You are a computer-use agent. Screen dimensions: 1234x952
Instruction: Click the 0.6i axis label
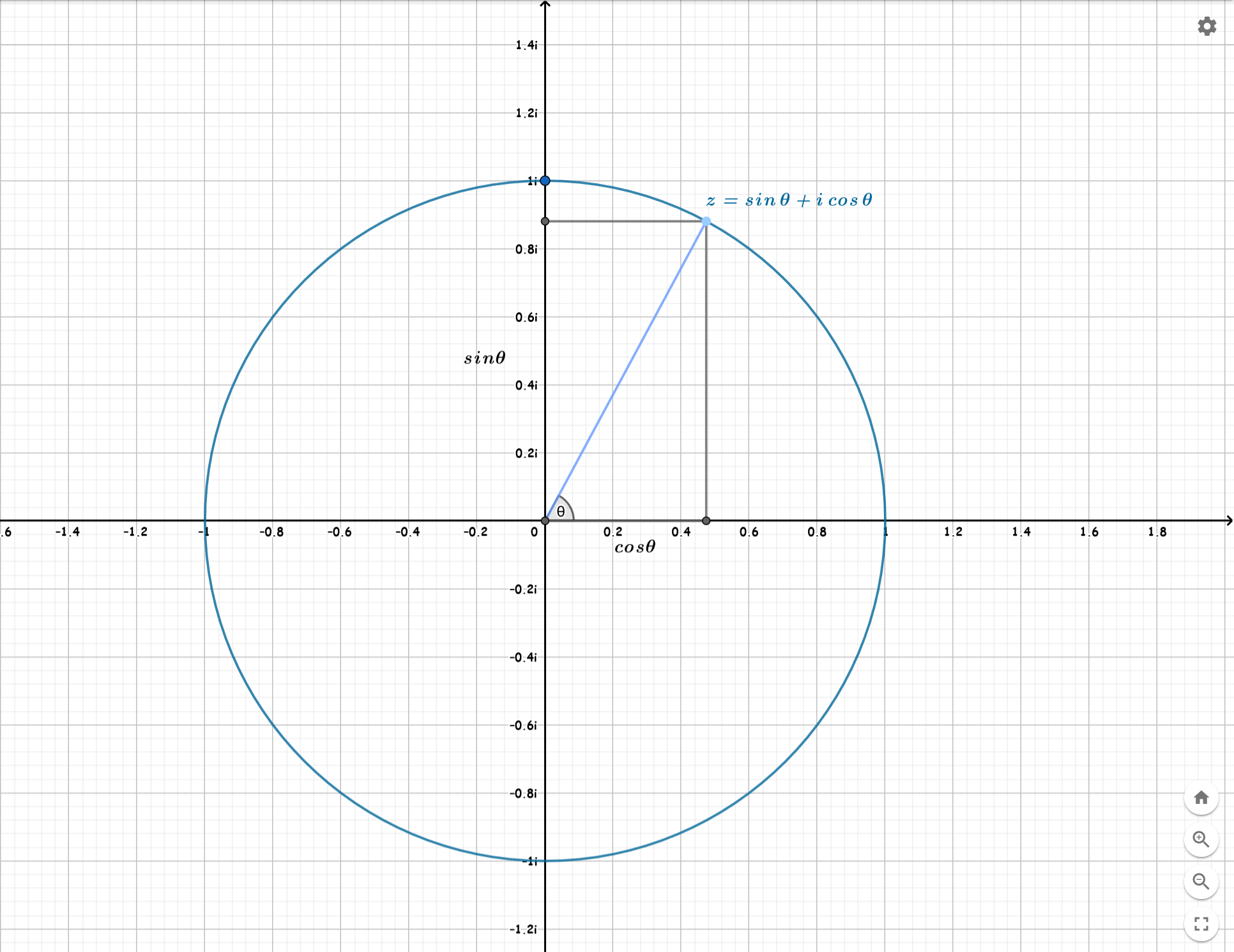(527, 317)
